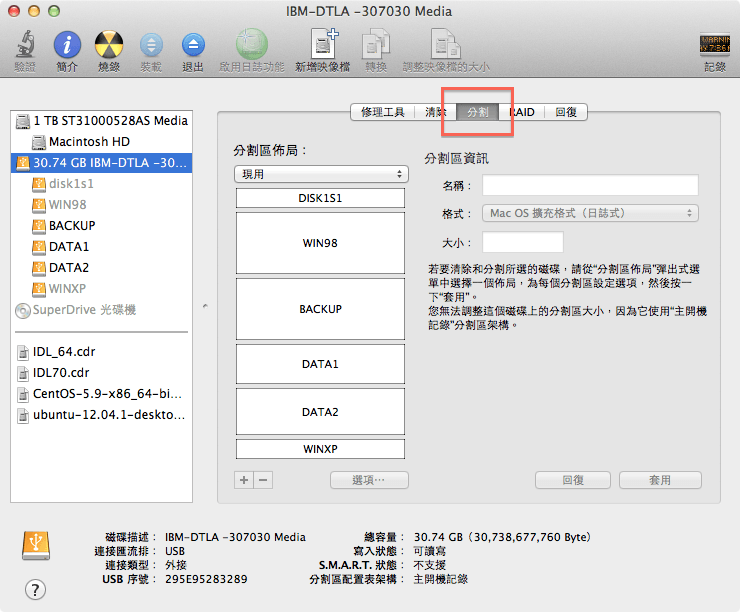740x612 pixels.
Task: Switch to the RAID tab
Action: pos(521,113)
